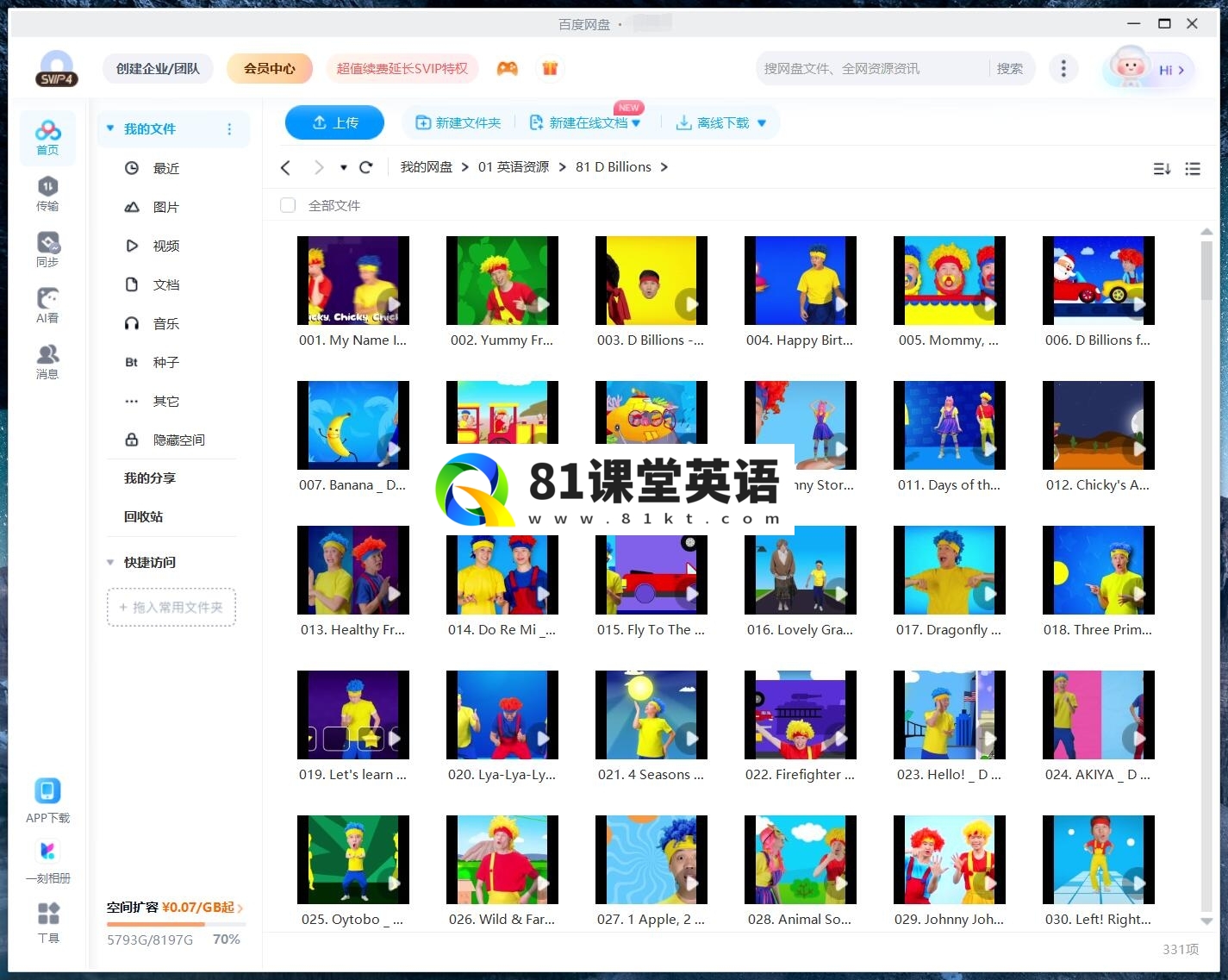Open the navigation history dropdown arrow
1228x980 pixels.
(344, 167)
